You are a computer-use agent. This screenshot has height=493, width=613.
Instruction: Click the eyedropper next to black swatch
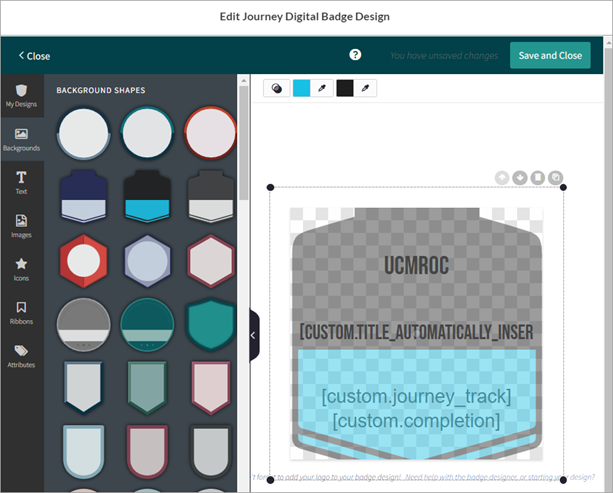tap(366, 89)
